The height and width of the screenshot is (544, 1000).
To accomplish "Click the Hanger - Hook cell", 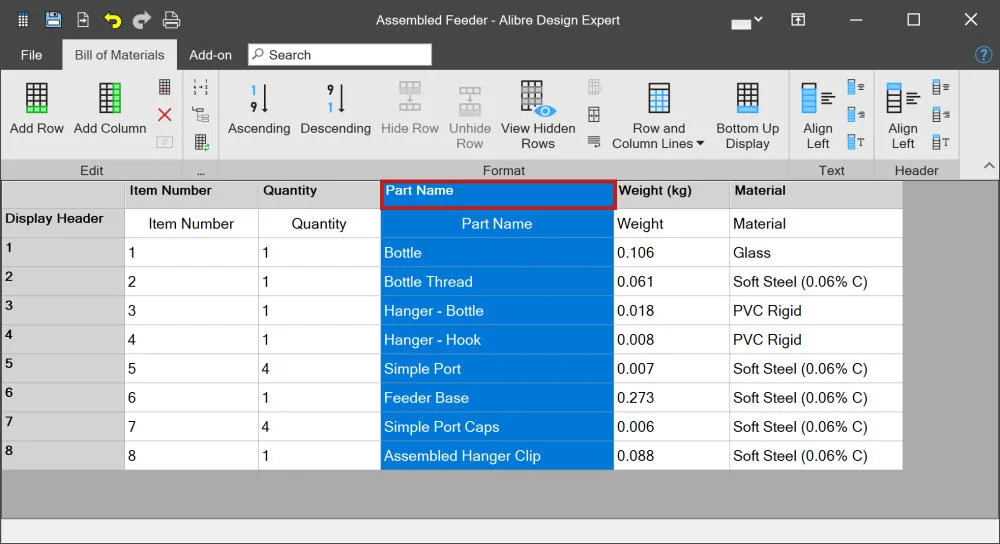I will tap(497, 339).
